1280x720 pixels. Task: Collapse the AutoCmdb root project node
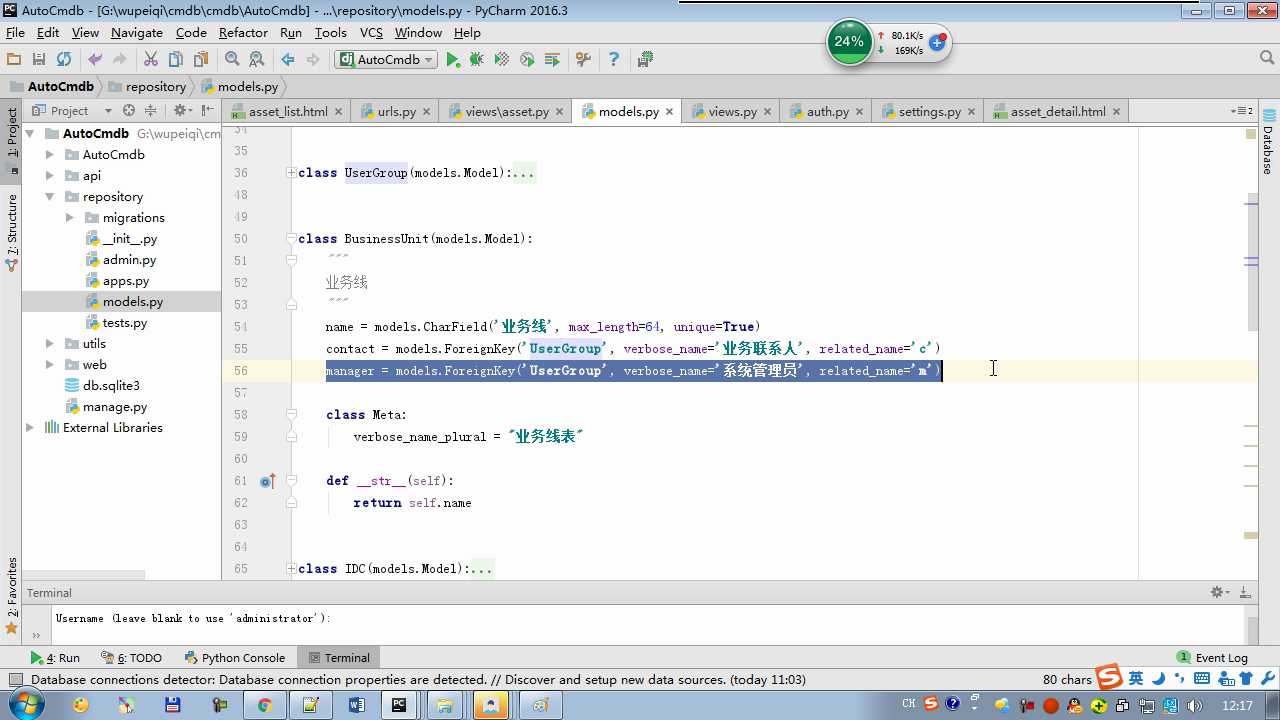pyautogui.click(x=30, y=134)
